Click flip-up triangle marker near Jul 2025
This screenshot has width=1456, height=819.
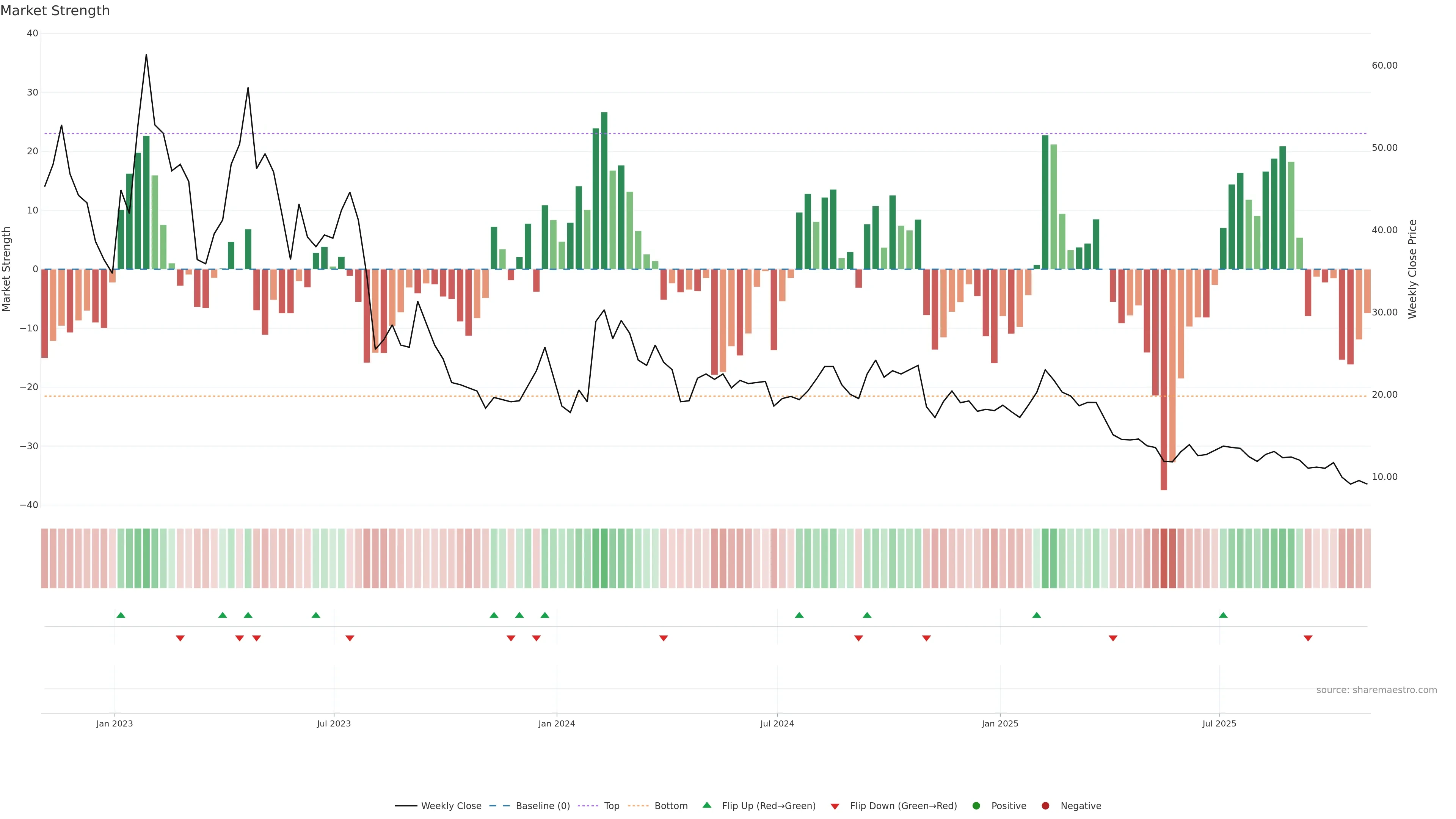(x=1223, y=615)
